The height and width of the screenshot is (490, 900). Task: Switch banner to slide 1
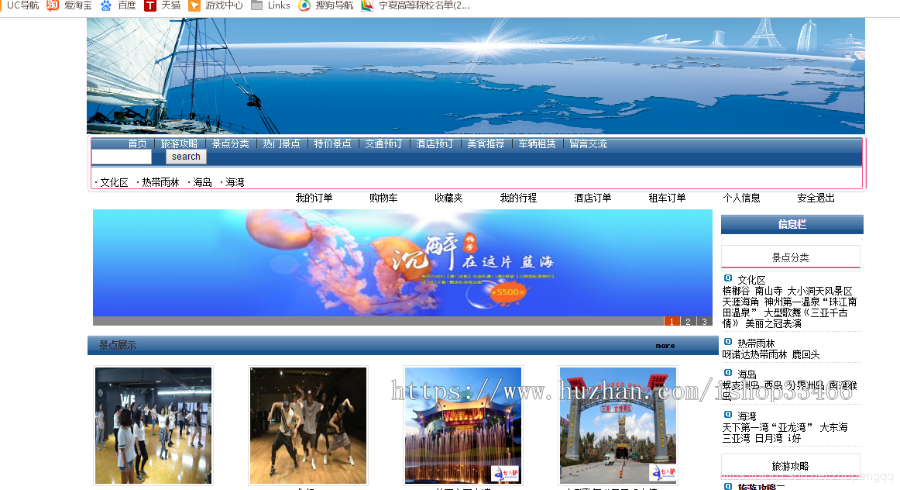tap(672, 321)
